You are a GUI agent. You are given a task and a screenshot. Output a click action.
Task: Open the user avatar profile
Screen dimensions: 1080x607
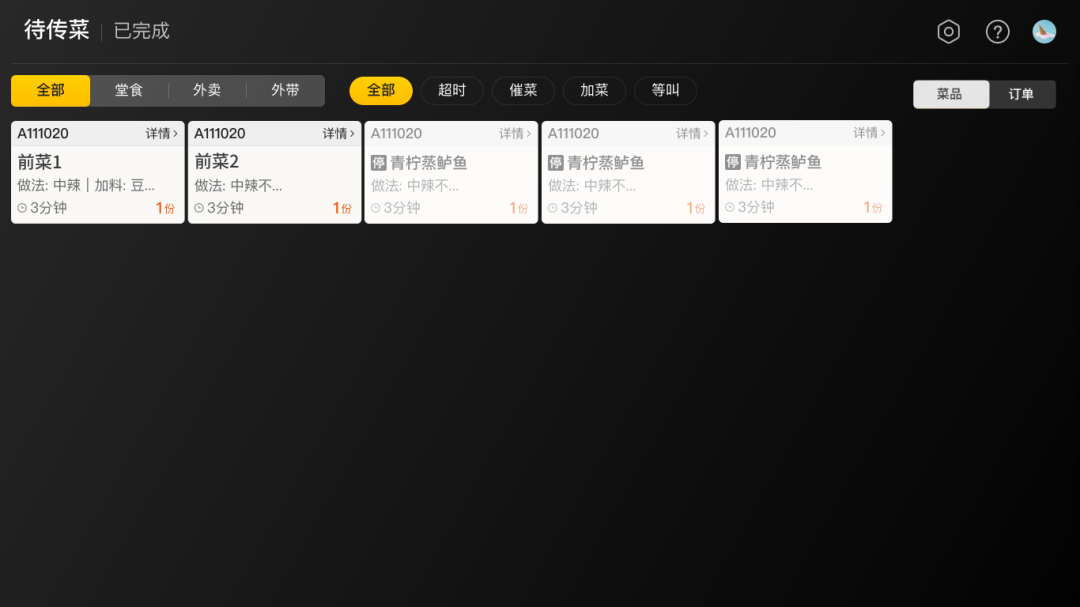(x=1044, y=32)
